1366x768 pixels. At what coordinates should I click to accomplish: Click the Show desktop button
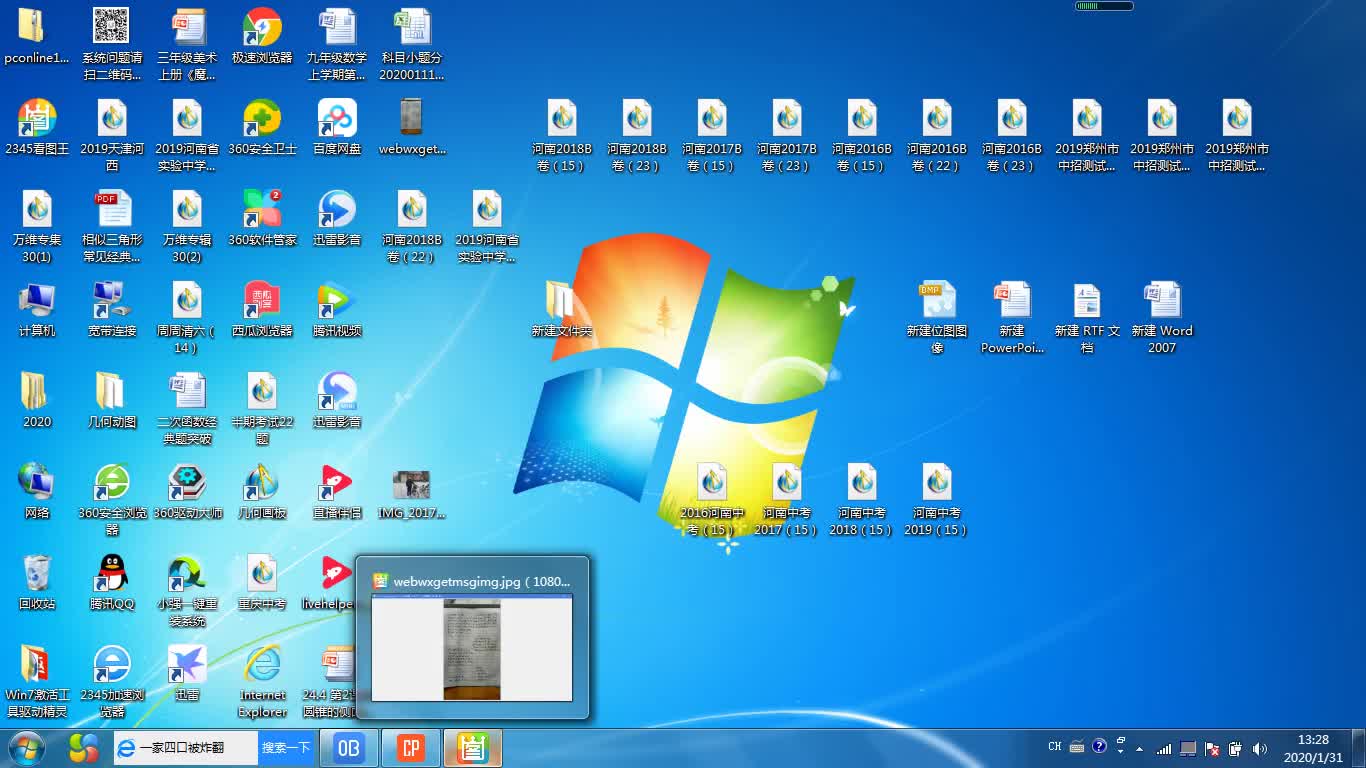1359,748
